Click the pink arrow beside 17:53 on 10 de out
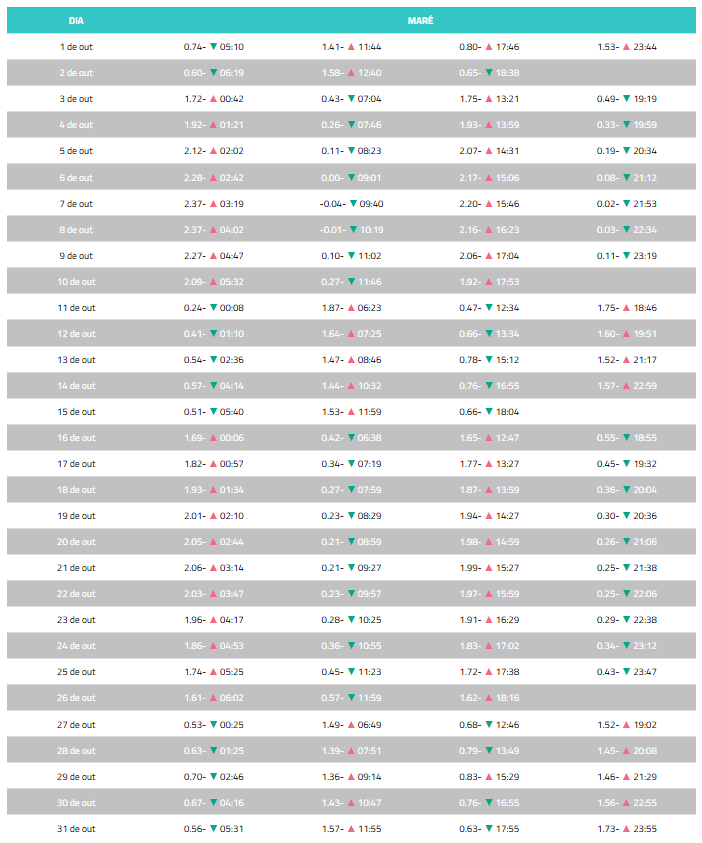Screen dimensions: 702x843 [489, 282]
